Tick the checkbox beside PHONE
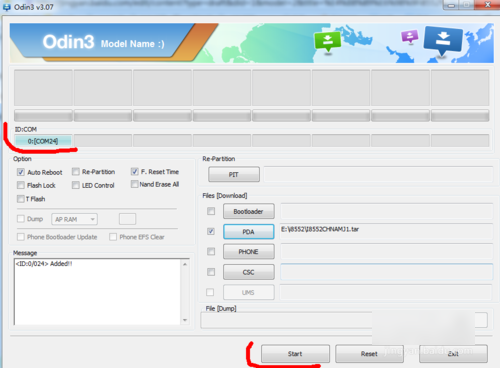 tap(211, 251)
